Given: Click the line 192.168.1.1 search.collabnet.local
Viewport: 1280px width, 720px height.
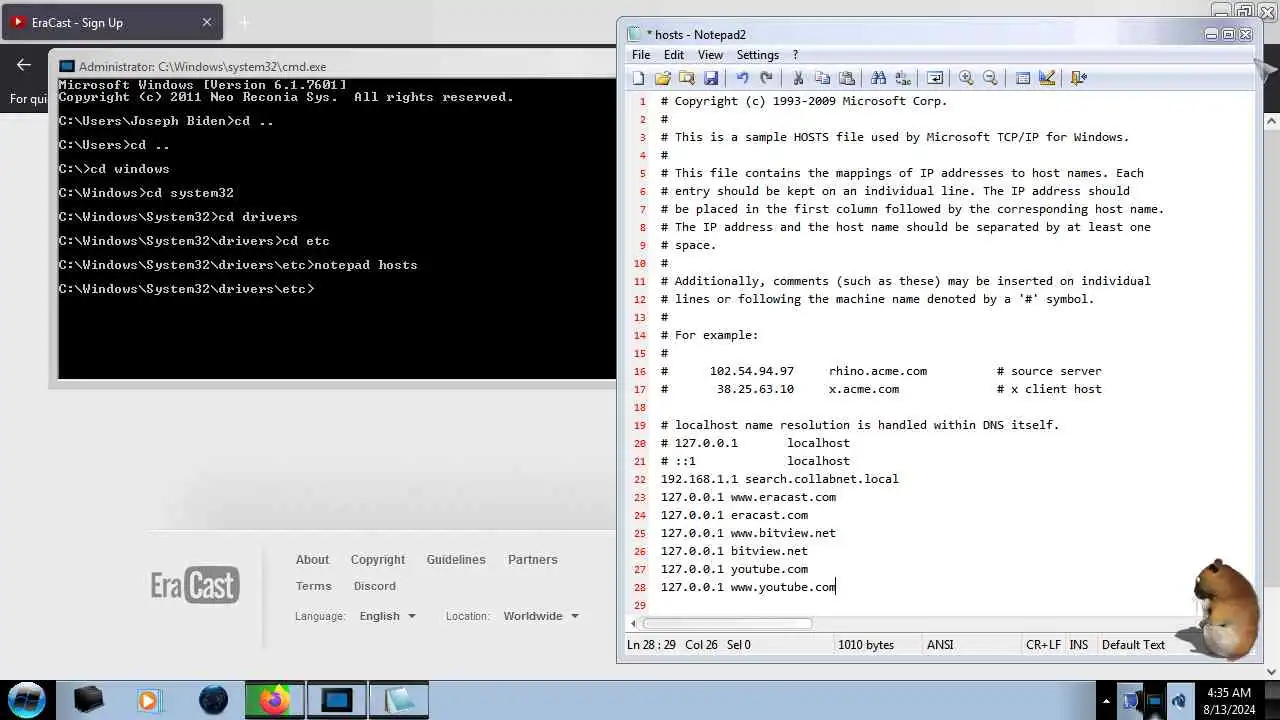Looking at the screenshot, I should click(779, 479).
